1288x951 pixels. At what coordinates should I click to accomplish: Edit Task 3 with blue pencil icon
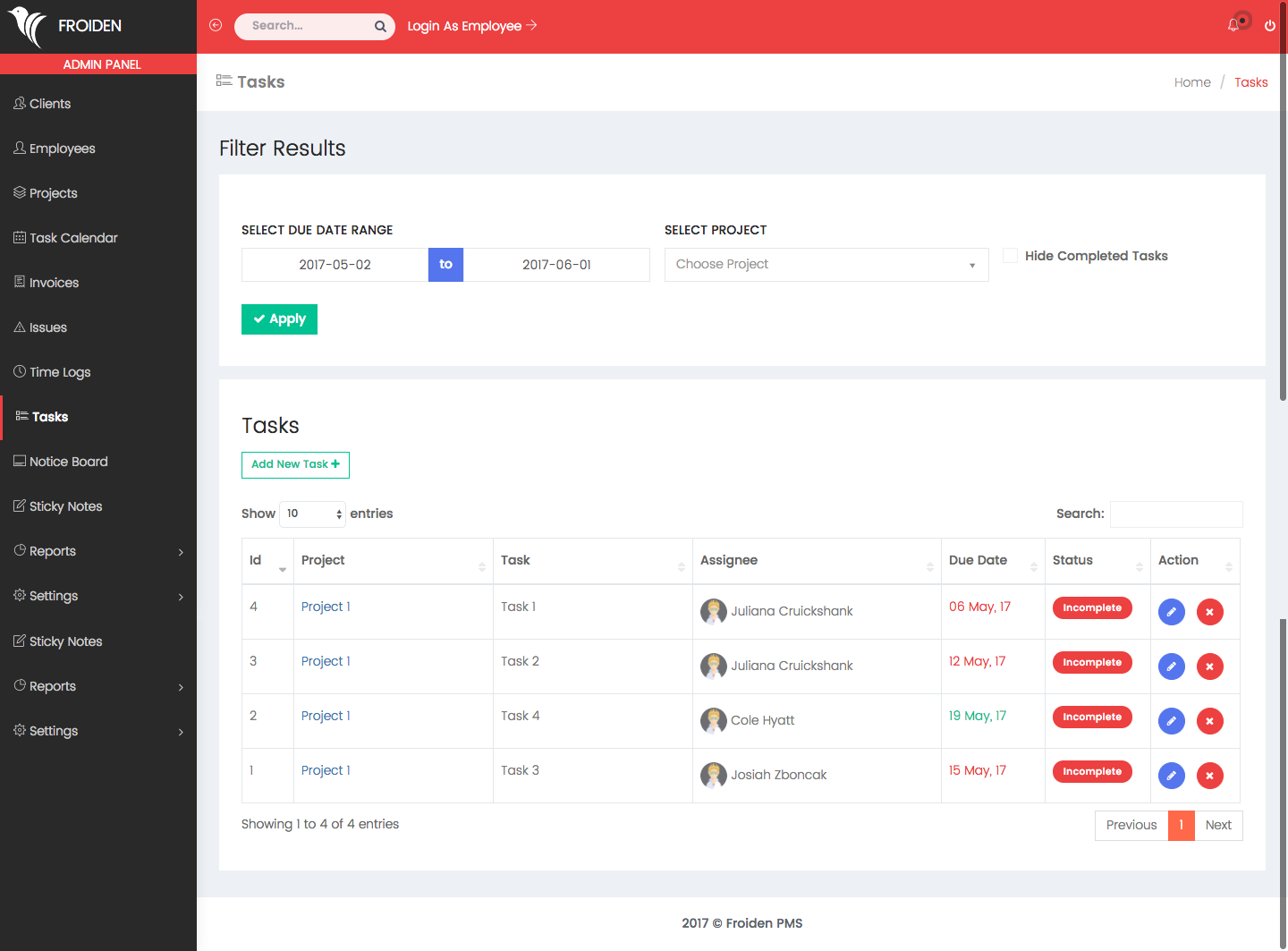1171,776
